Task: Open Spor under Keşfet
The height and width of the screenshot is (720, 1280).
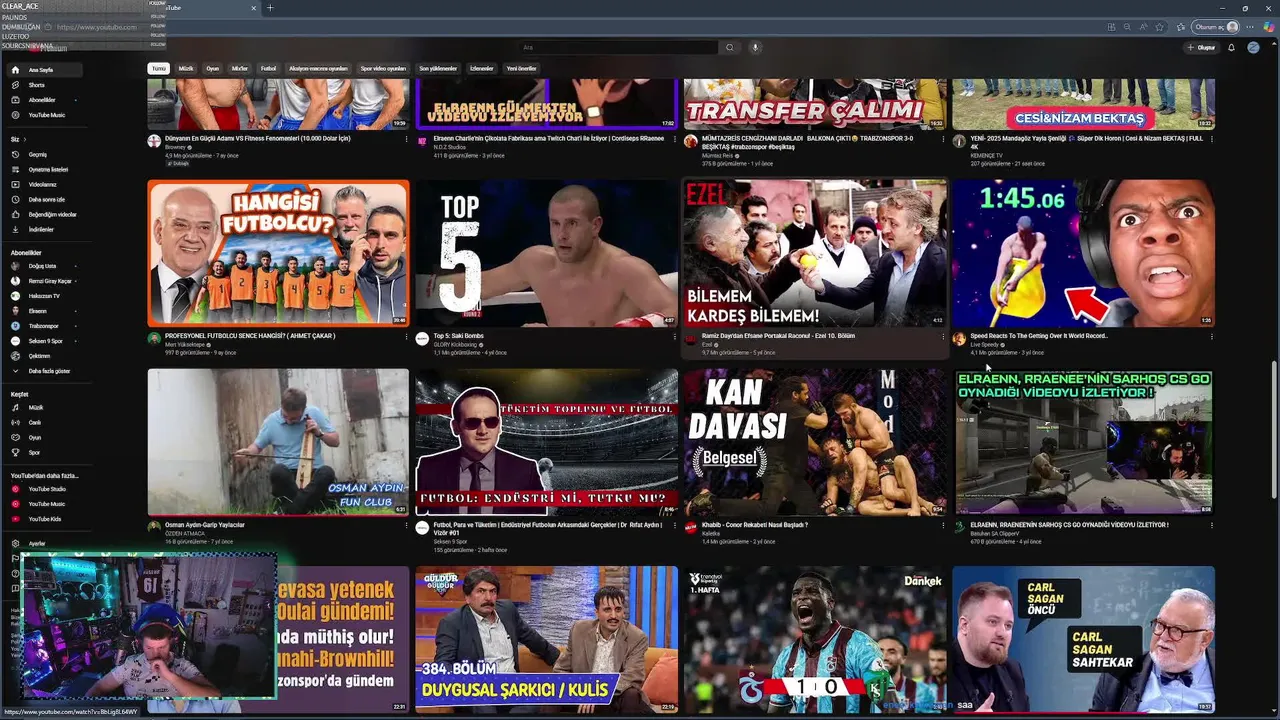Action: click(x=45, y=452)
